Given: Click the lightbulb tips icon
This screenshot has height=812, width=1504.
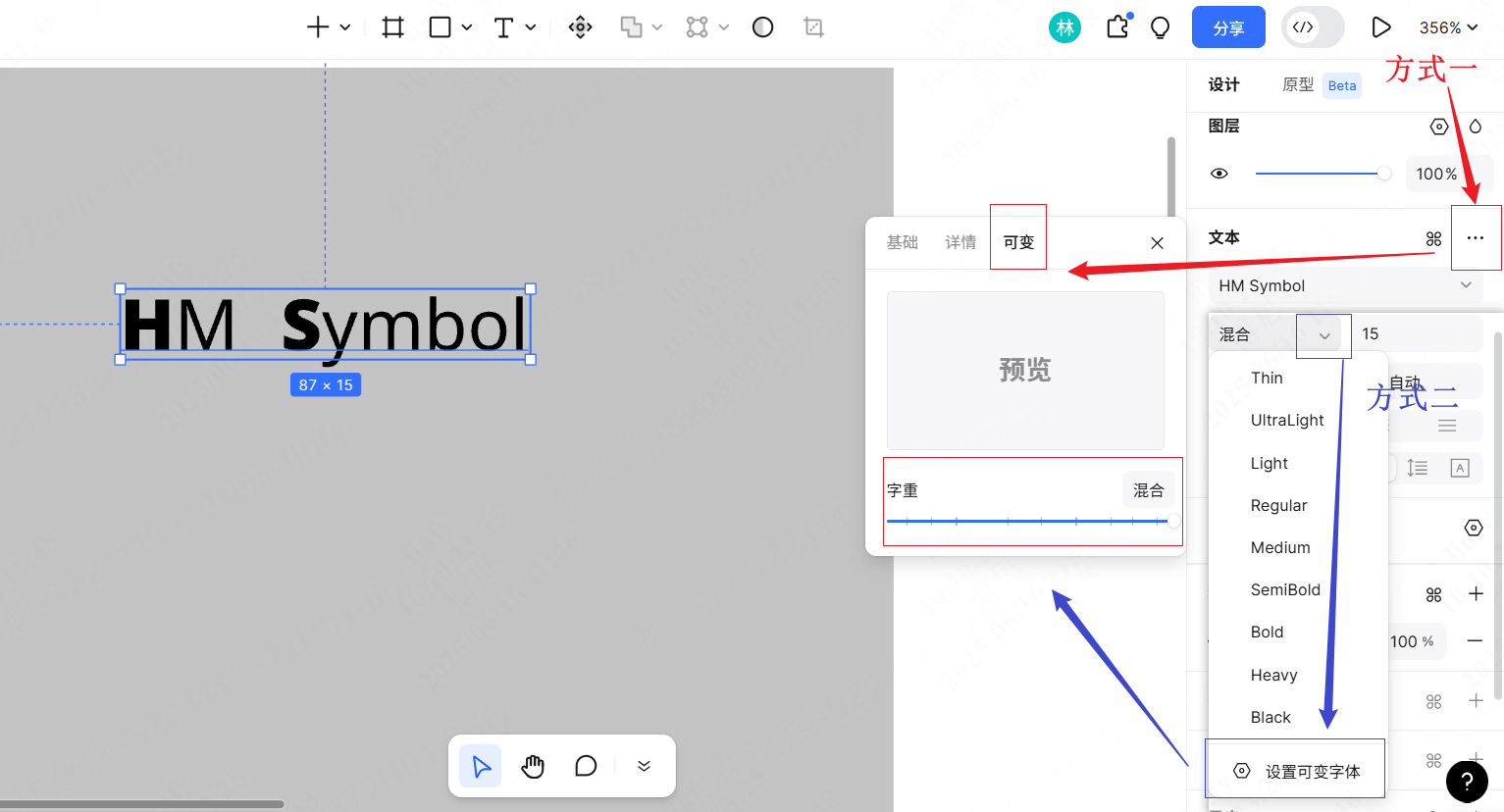Looking at the screenshot, I should (x=1160, y=27).
